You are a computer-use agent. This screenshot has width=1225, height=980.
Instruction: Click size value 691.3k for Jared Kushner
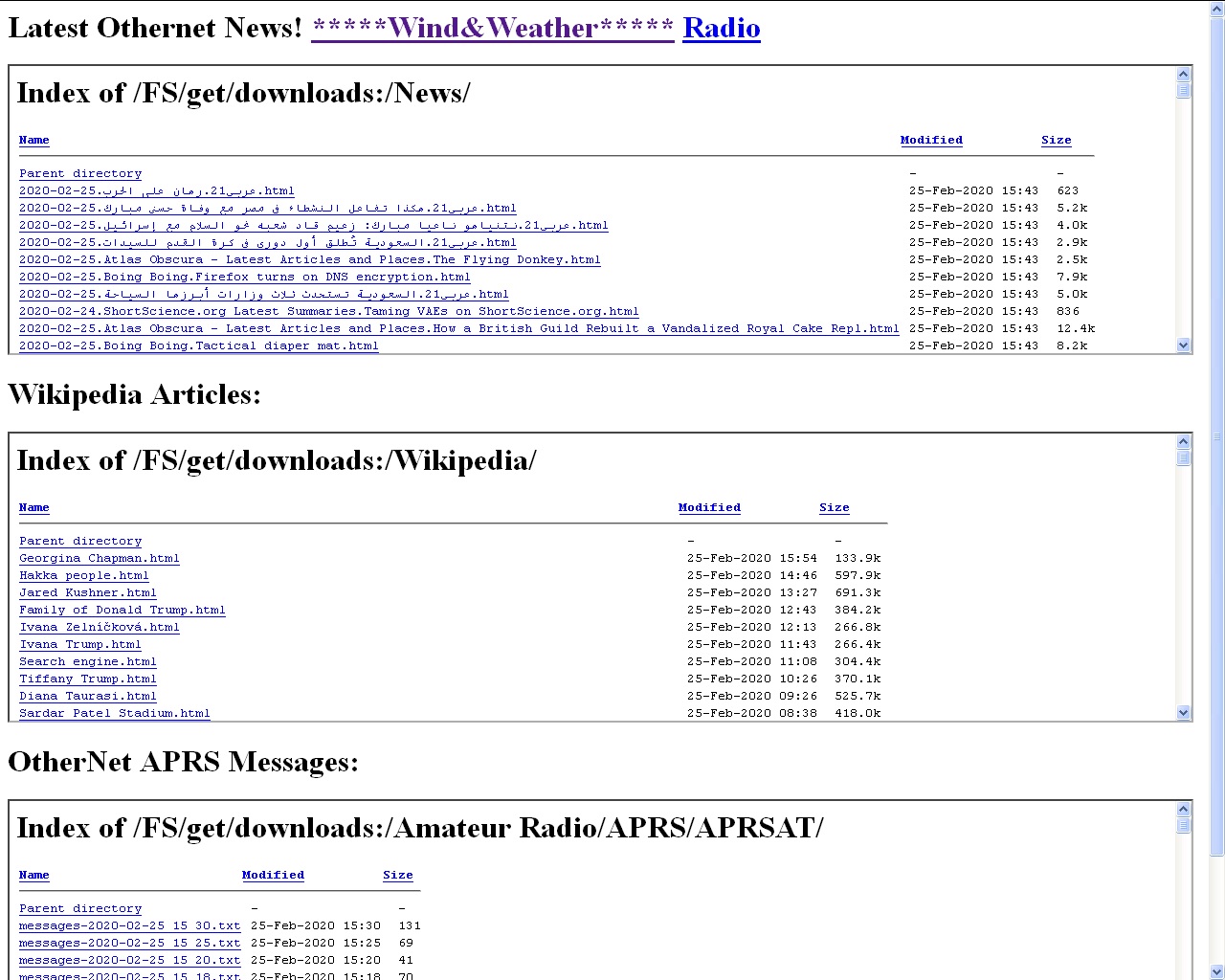(x=857, y=592)
